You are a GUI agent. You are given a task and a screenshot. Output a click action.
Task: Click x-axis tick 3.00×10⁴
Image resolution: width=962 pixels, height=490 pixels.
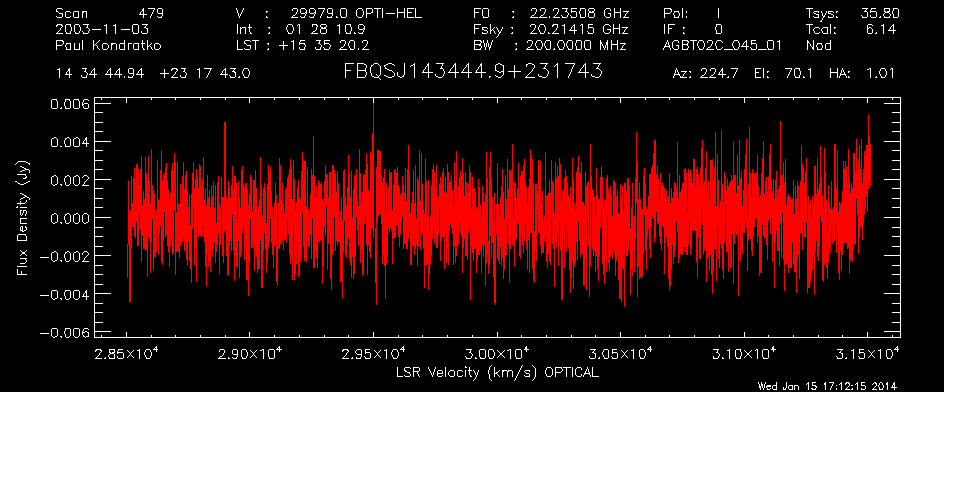point(498,353)
